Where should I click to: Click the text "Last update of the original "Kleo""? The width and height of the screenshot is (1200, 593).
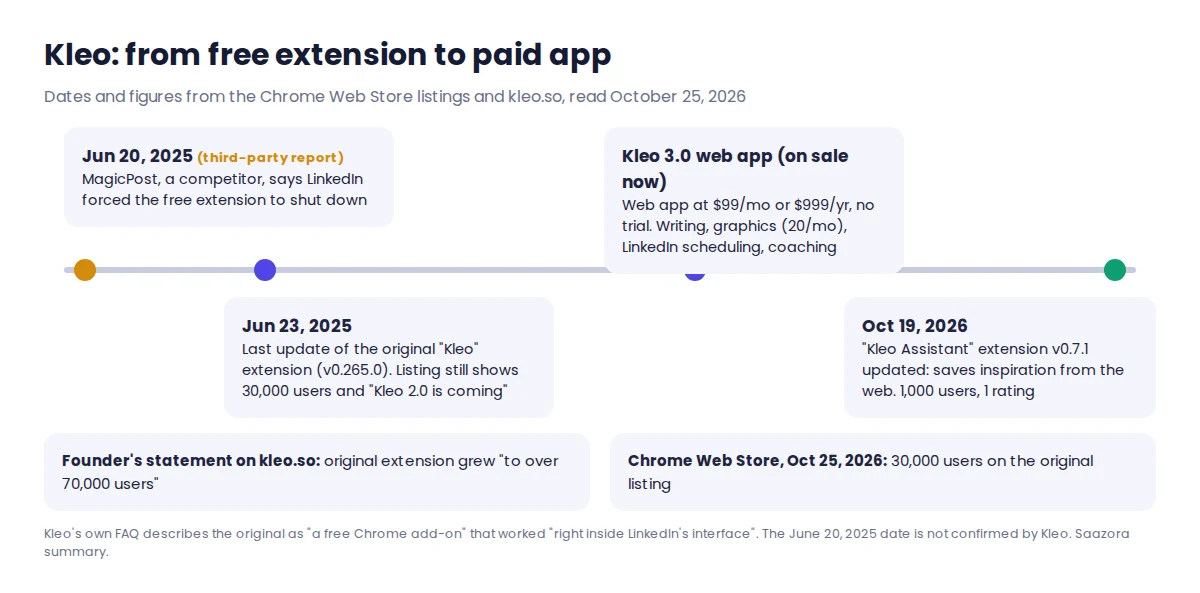coord(361,349)
